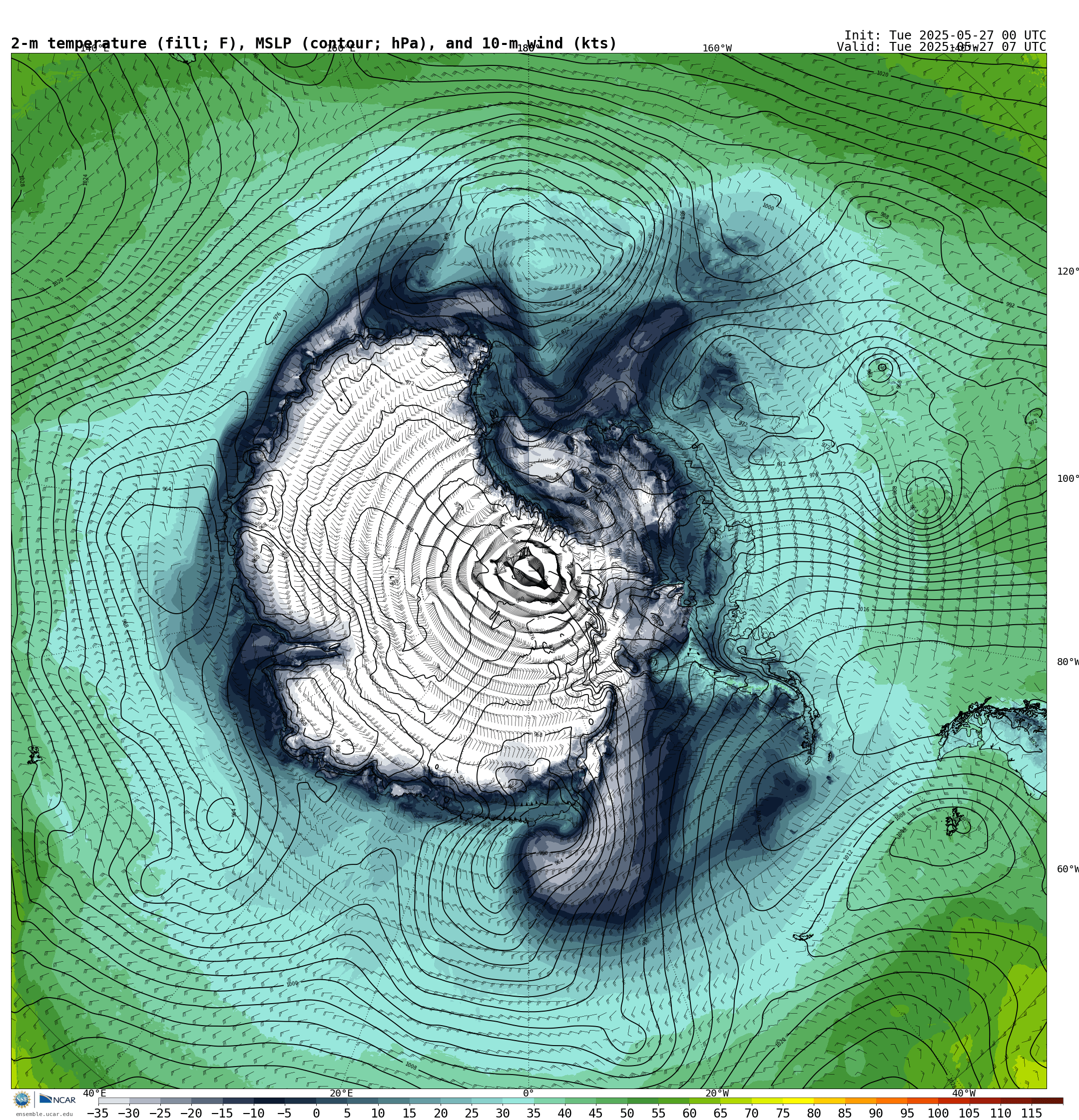Viewport: 1079px width, 1120px height.
Task: Click the NSF logo
Action: click(x=21, y=1100)
